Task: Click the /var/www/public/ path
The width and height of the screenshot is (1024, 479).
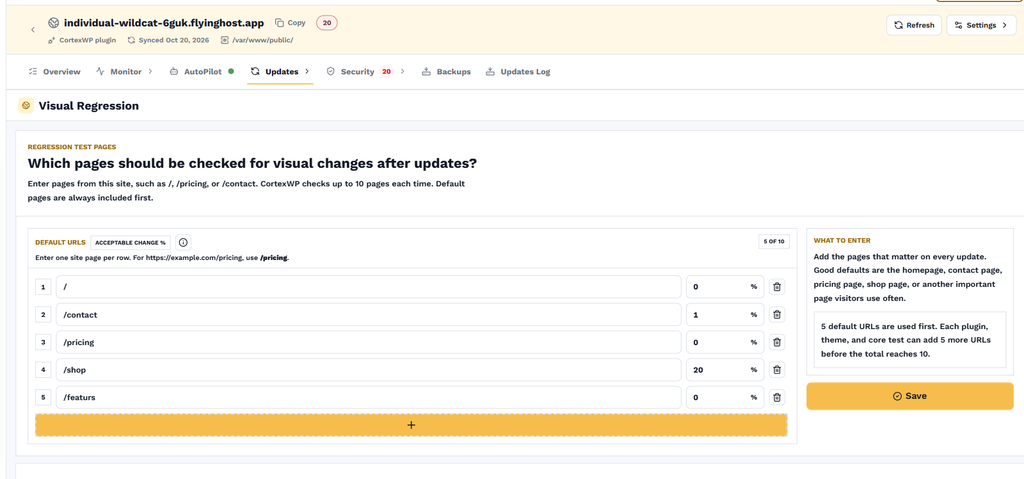Action: [257, 40]
